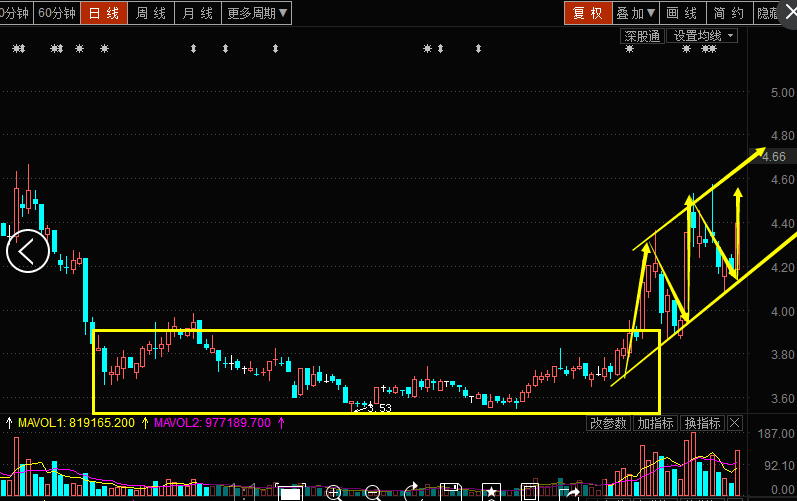This screenshot has width=797, height=501.
Task: Favorite the image with star icon
Action: (x=491, y=492)
